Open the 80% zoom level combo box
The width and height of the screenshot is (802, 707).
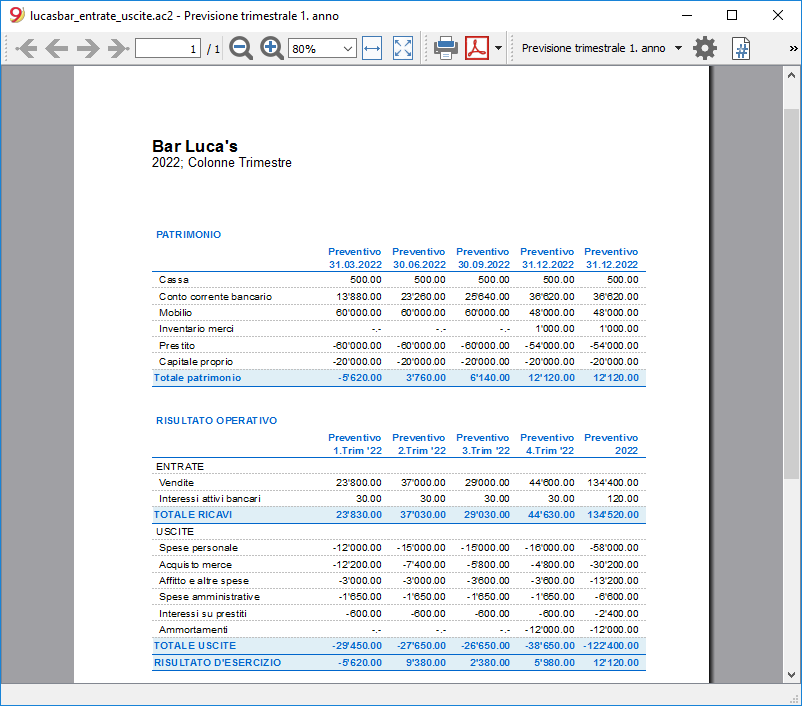(322, 49)
